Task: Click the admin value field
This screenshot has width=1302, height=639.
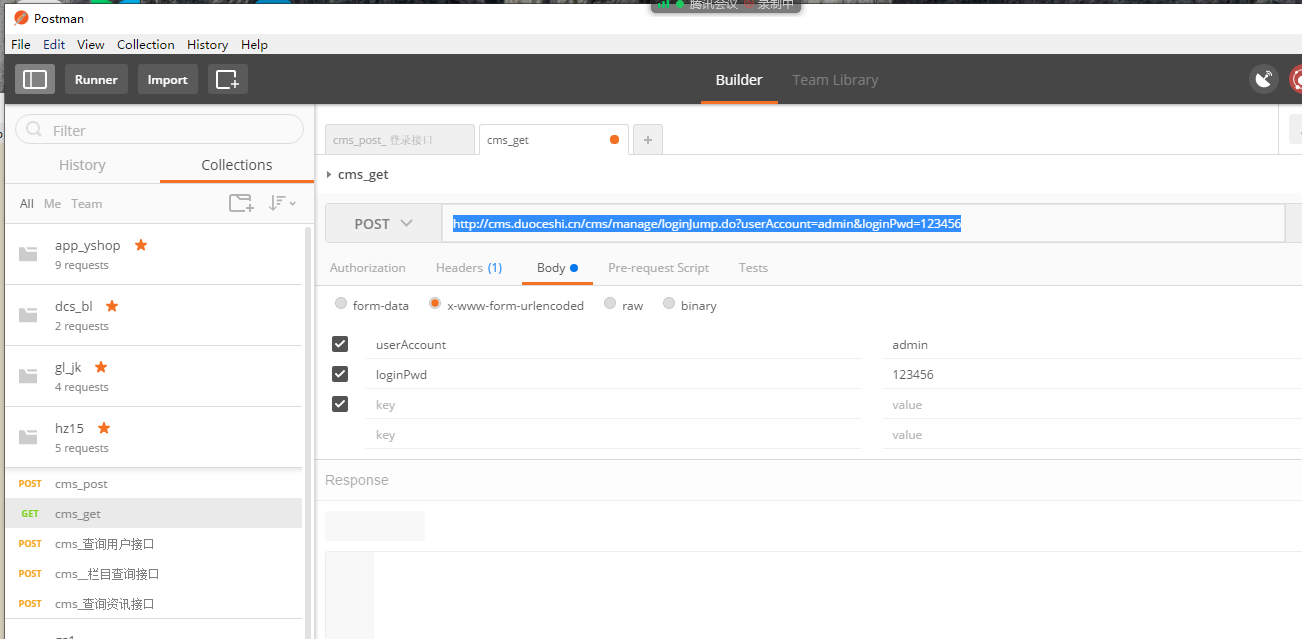Action: point(1092,344)
